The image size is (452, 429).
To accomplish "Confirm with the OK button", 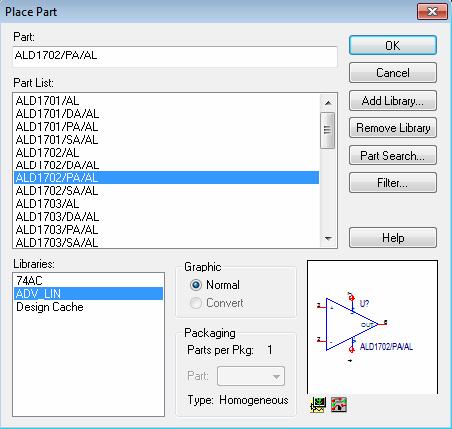I will click(393, 45).
